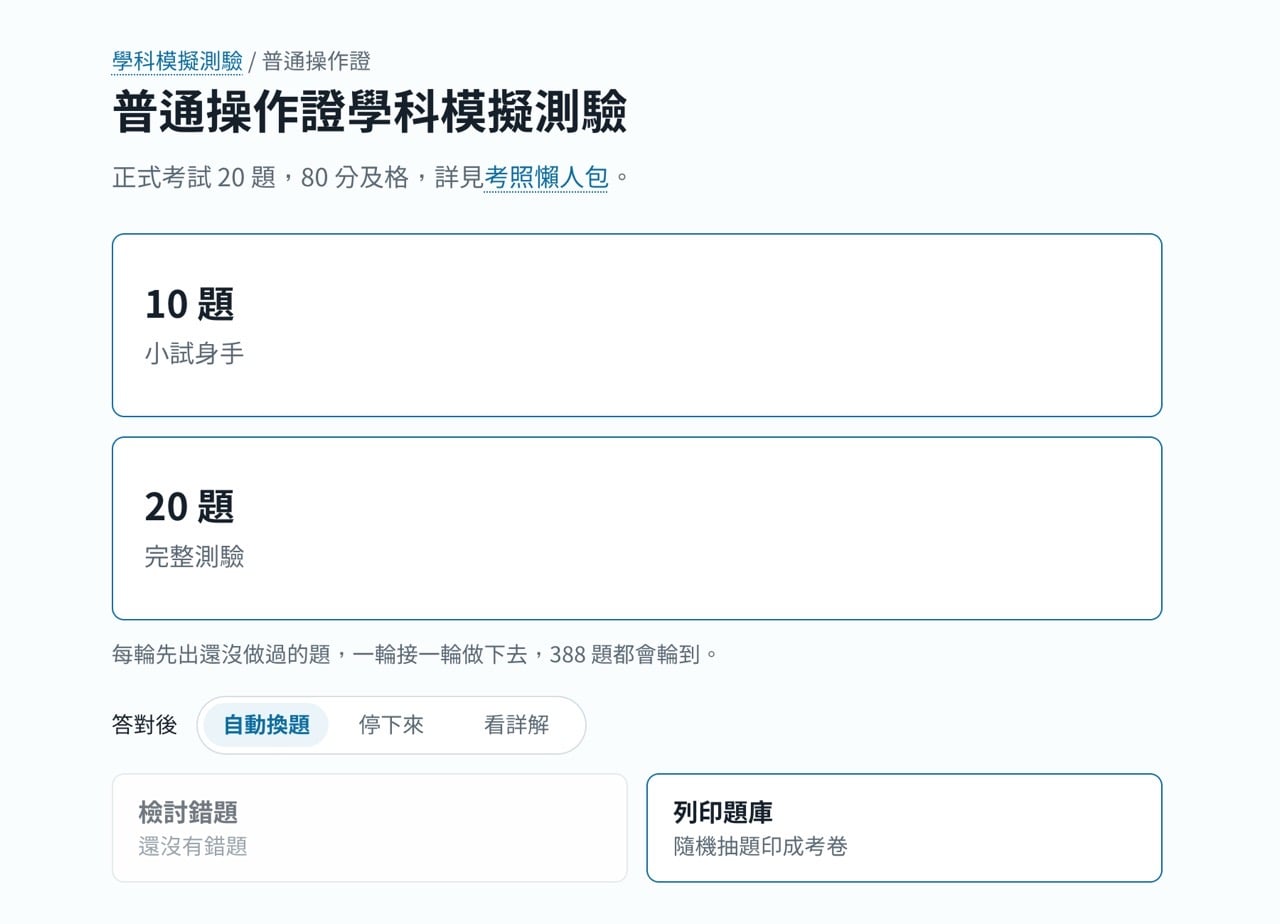Open the 學科模擬測驗 breadcrumb link

tap(177, 61)
